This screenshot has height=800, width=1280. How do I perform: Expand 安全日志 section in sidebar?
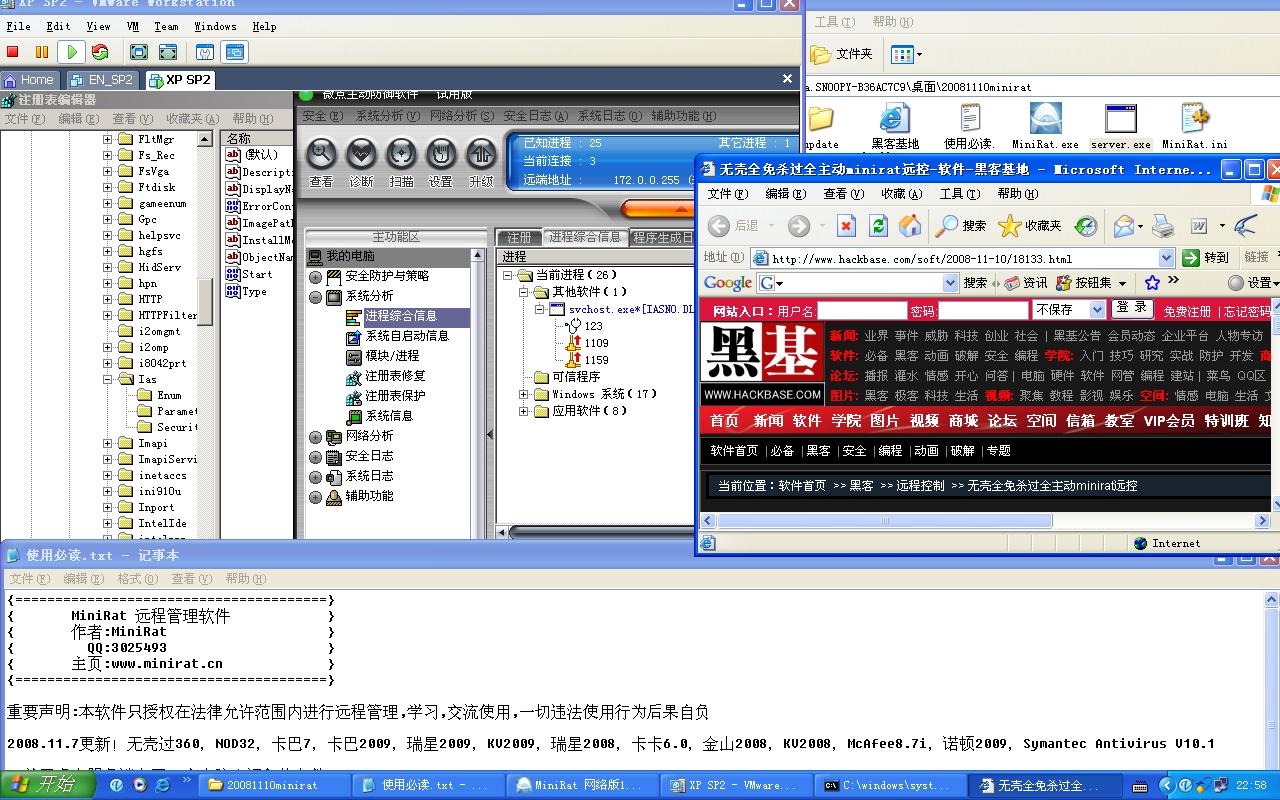316,457
